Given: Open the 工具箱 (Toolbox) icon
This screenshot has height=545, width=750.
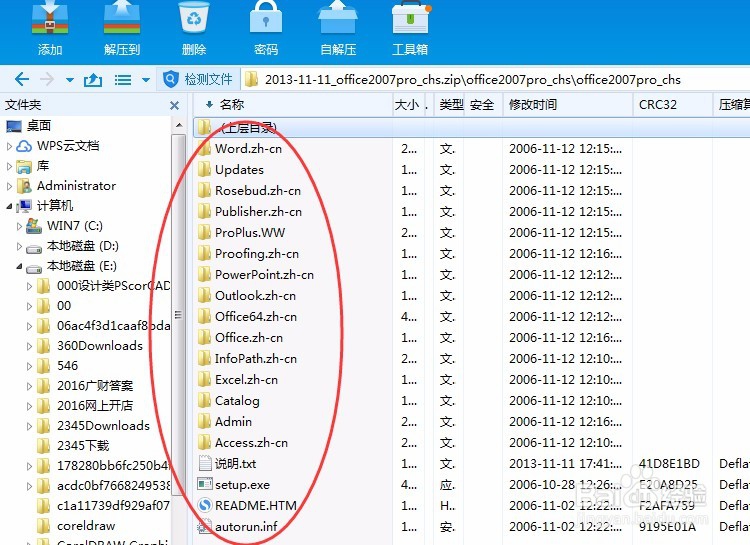Looking at the screenshot, I should coord(410,18).
